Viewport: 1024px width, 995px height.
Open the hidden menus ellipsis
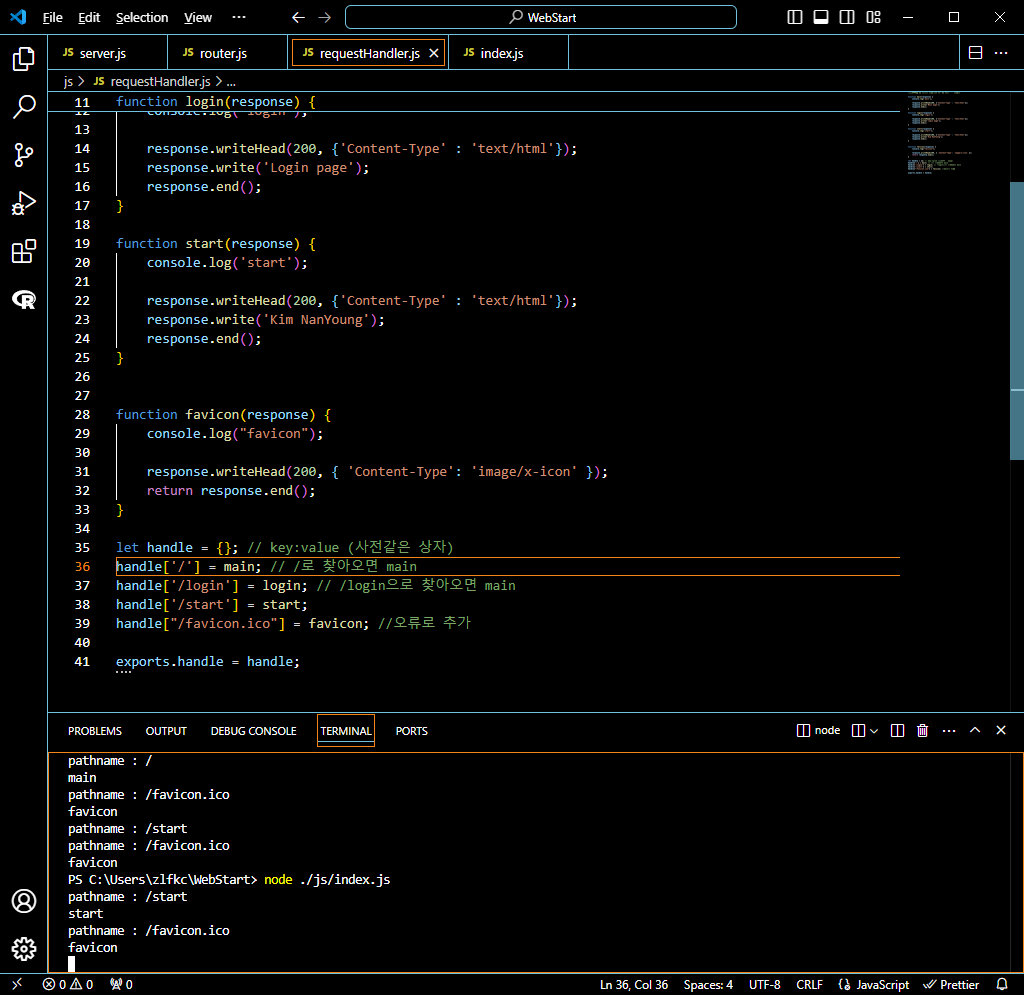coord(239,17)
